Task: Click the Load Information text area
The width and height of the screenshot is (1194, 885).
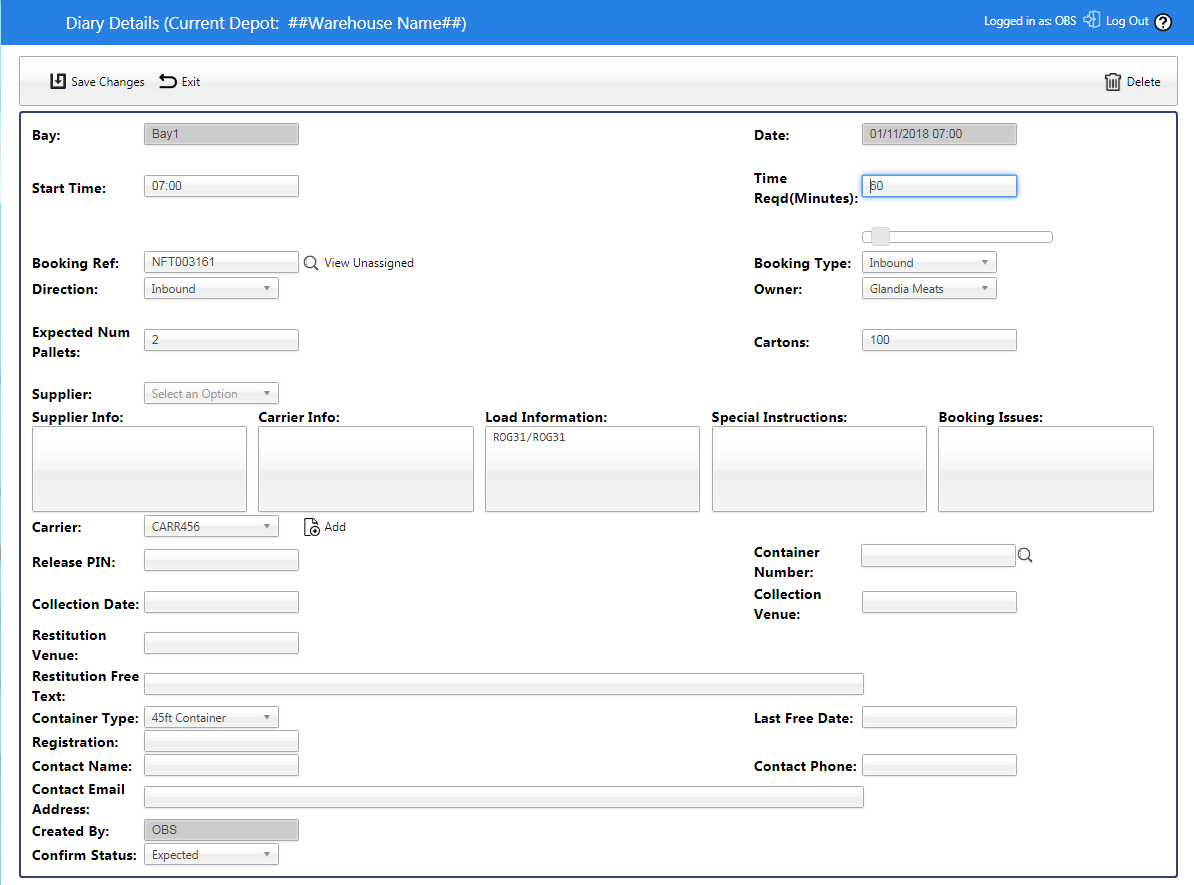Action: tap(592, 469)
